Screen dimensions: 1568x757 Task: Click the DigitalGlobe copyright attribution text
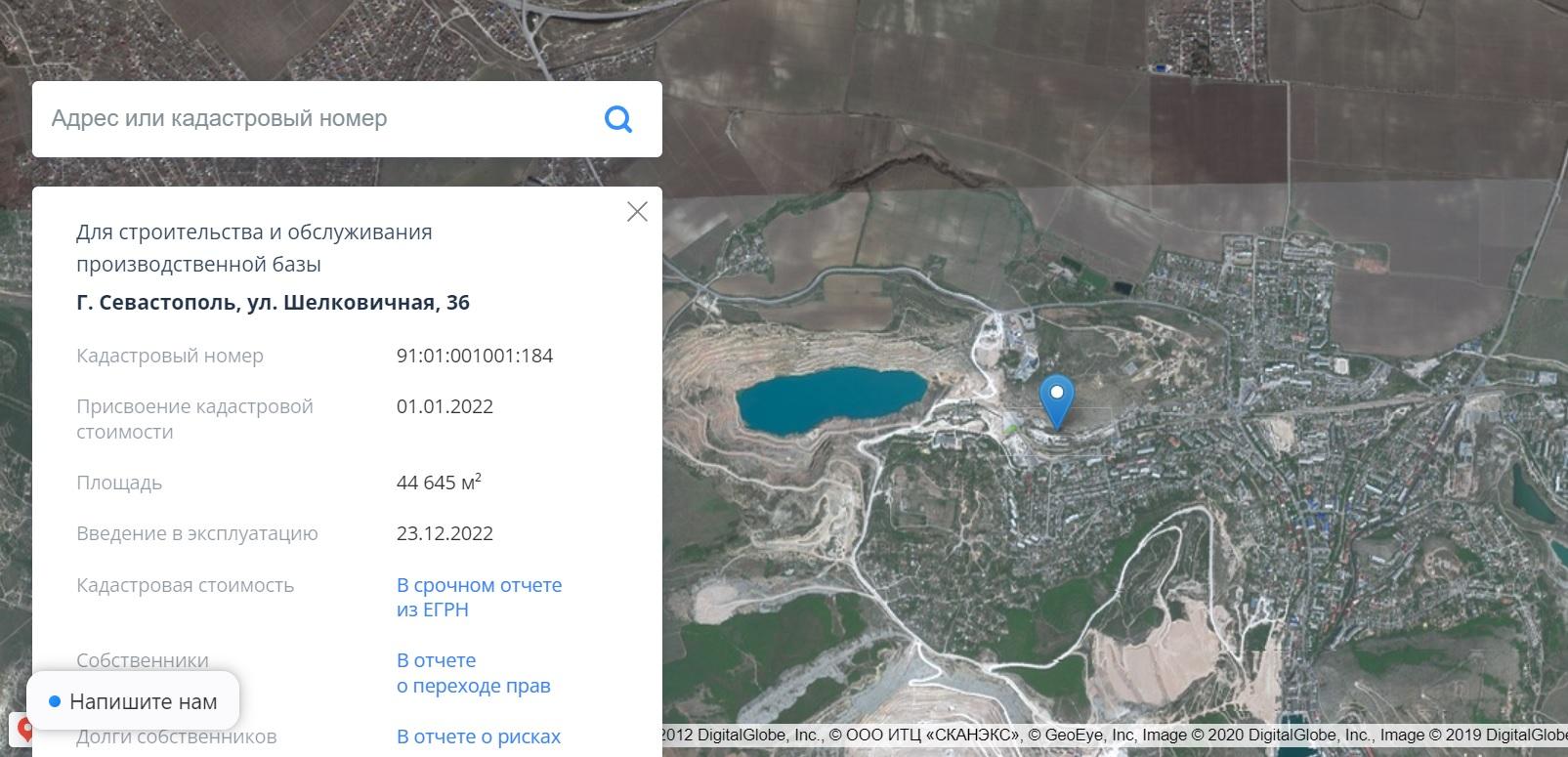(1114, 736)
